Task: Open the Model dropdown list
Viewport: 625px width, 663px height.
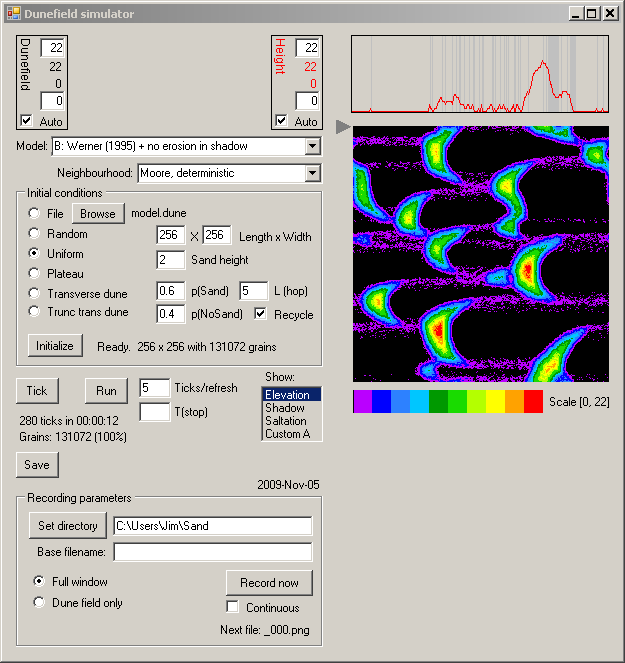Action: [x=312, y=147]
